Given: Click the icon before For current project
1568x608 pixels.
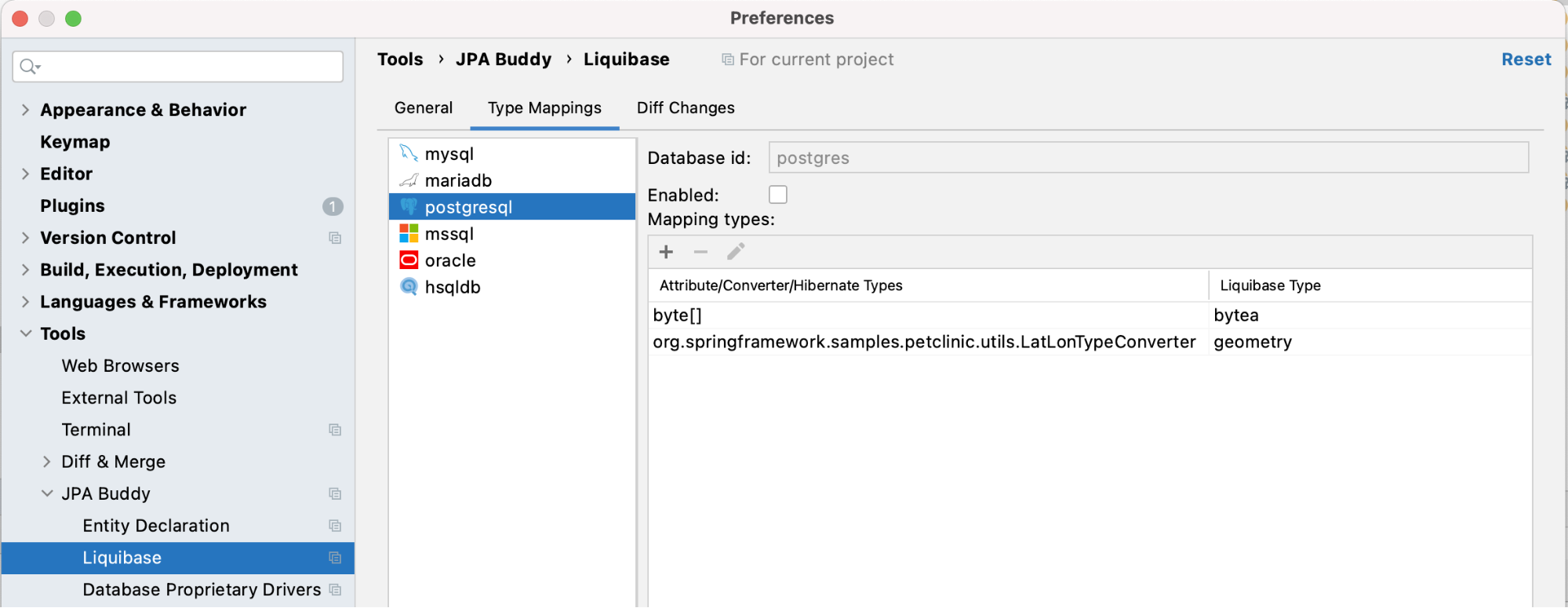Looking at the screenshot, I should point(728,60).
